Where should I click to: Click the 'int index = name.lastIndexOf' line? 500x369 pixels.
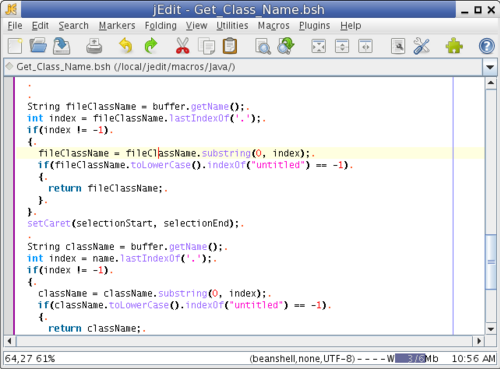[122, 258]
